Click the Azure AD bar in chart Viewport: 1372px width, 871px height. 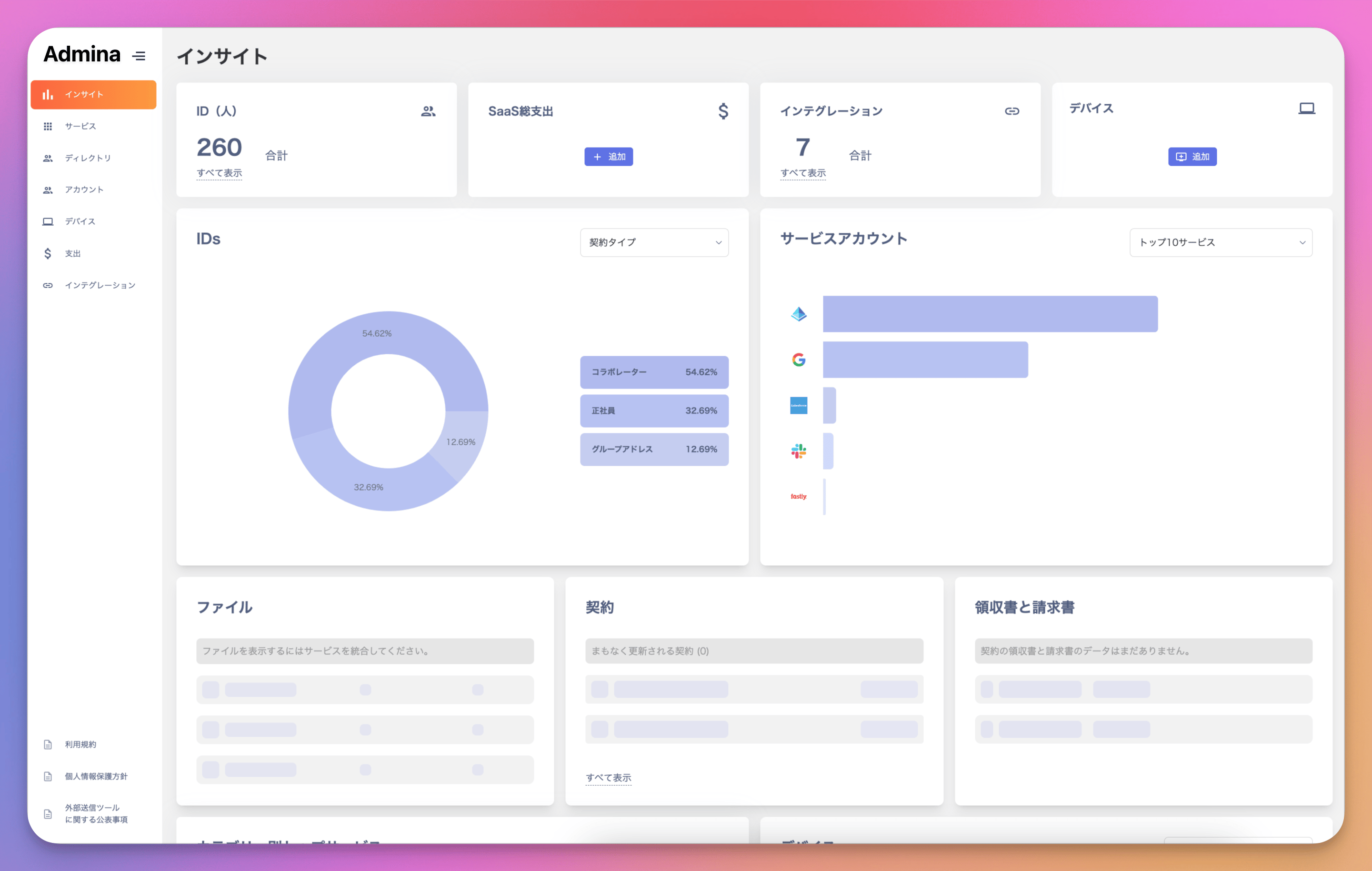990,314
